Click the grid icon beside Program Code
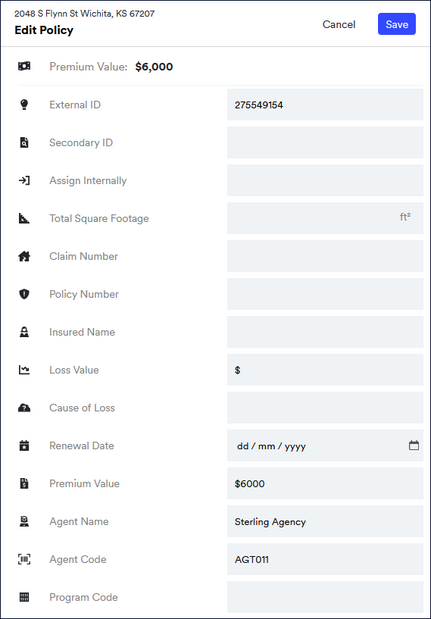Image resolution: width=431 pixels, height=619 pixels. point(24,597)
